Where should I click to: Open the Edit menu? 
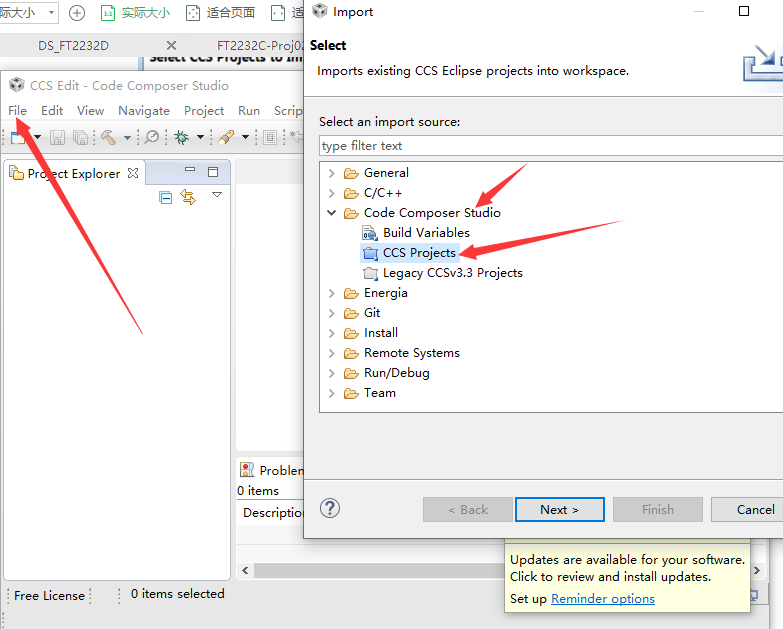coord(52,110)
